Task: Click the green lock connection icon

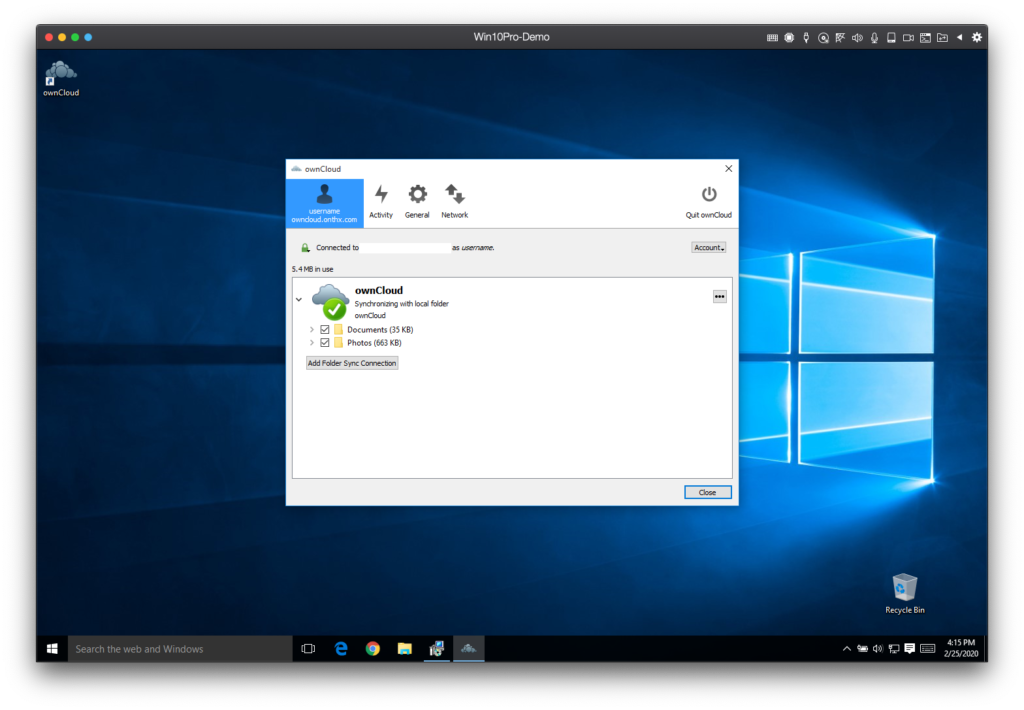Action: (x=305, y=248)
